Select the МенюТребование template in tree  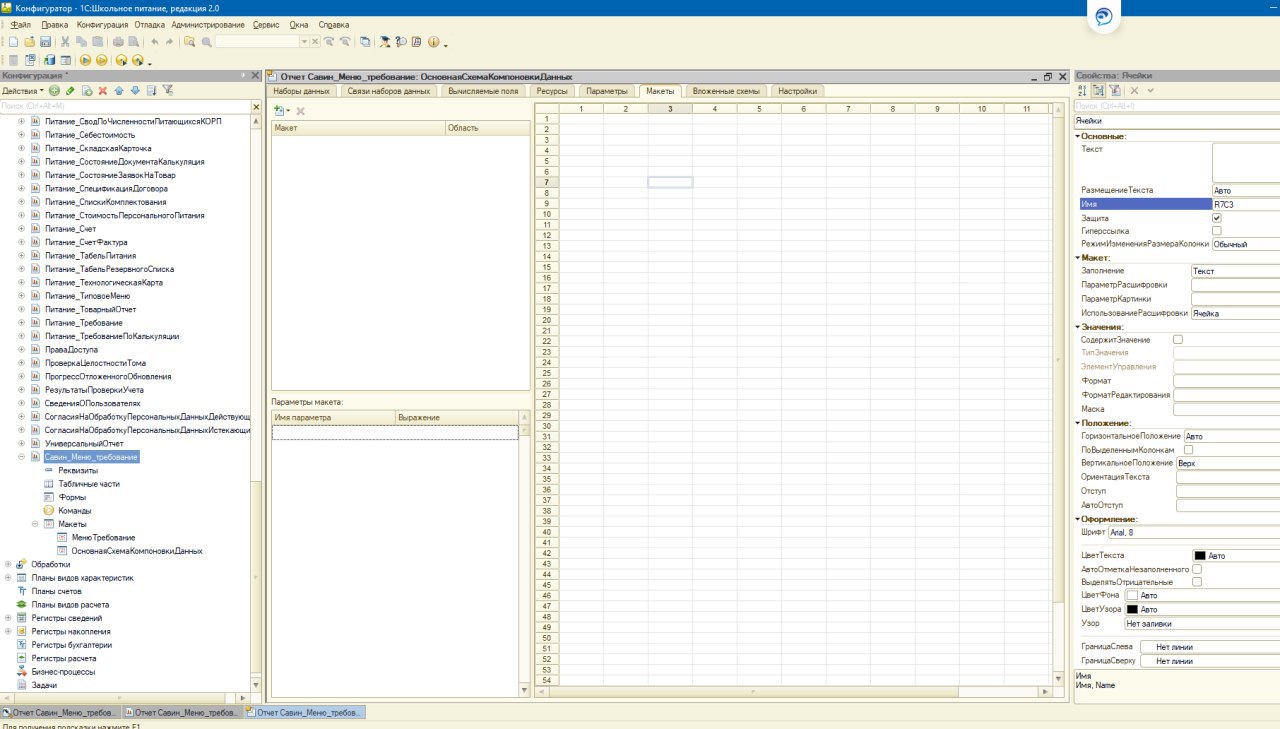pyautogui.click(x=103, y=538)
